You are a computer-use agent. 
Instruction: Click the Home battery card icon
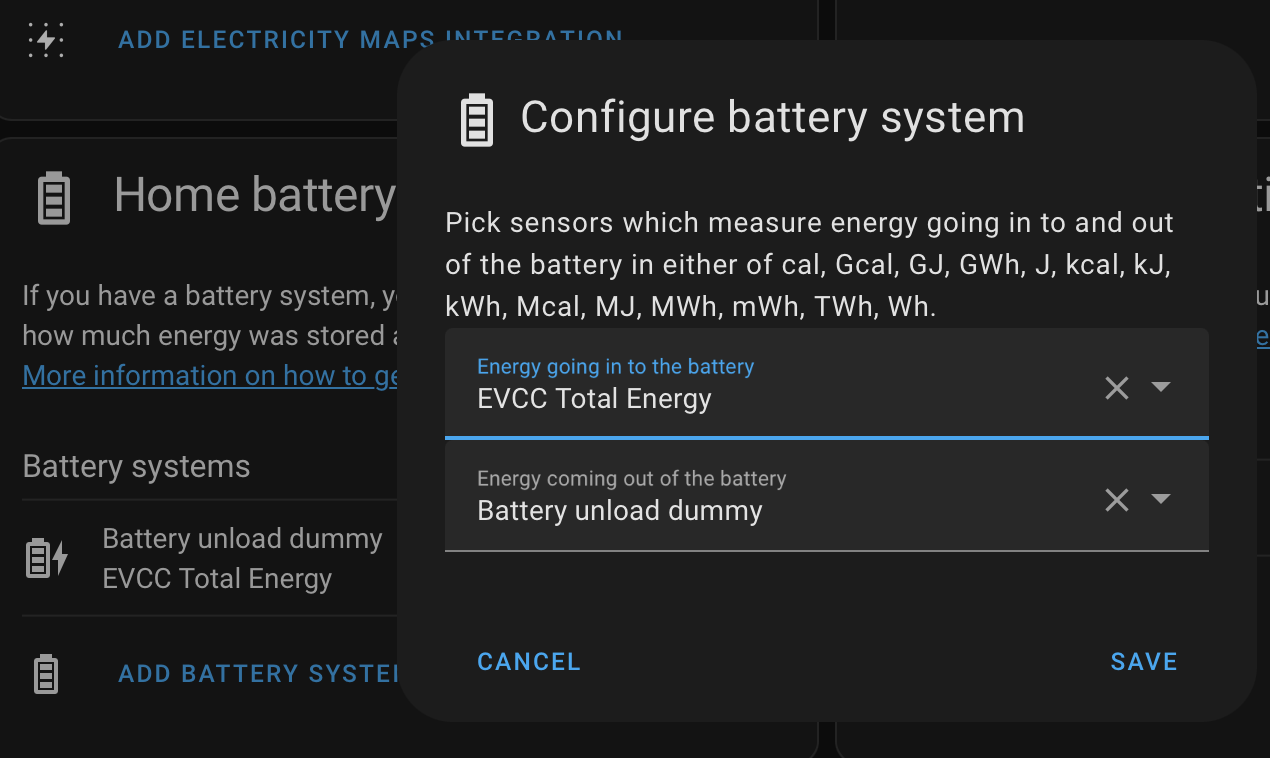[x=54, y=197]
